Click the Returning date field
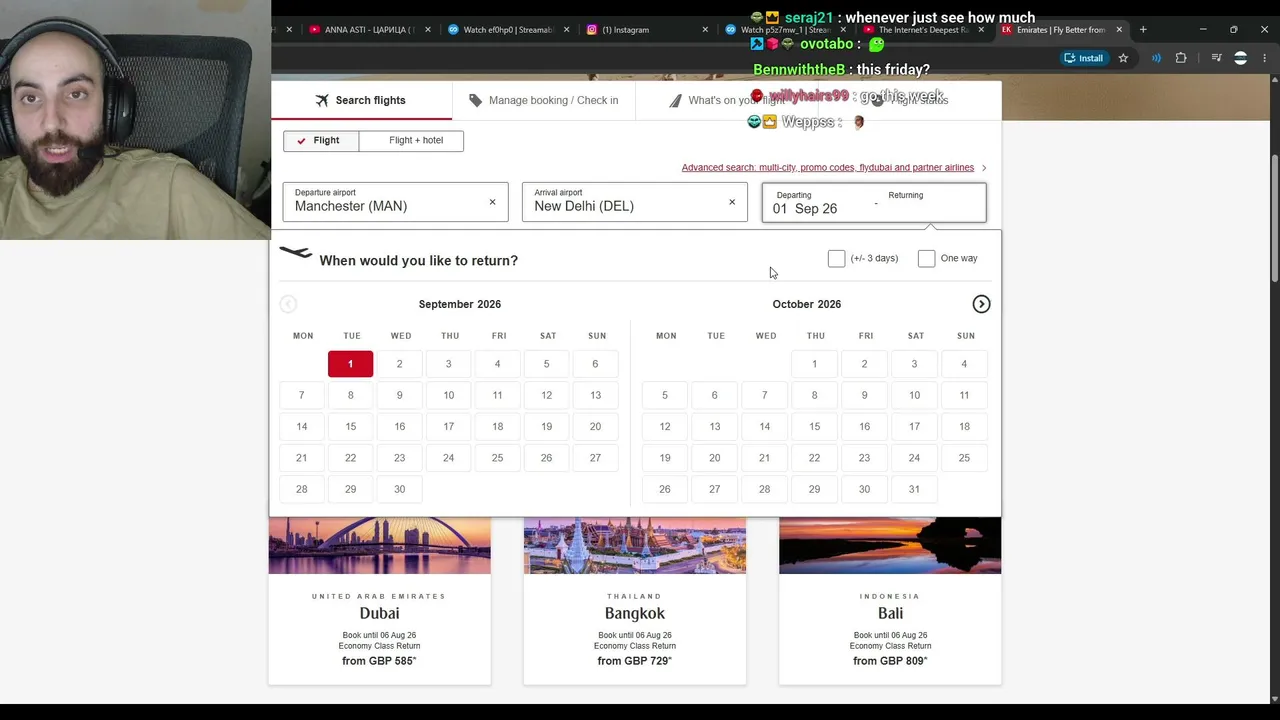This screenshot has width=1280, height=720. click(x=932, y=203)
